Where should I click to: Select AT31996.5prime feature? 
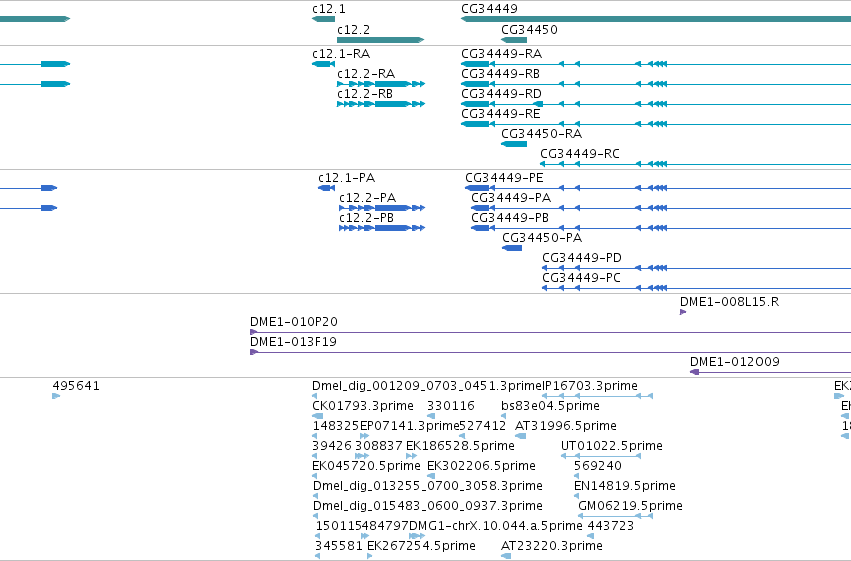pos(520,436)
